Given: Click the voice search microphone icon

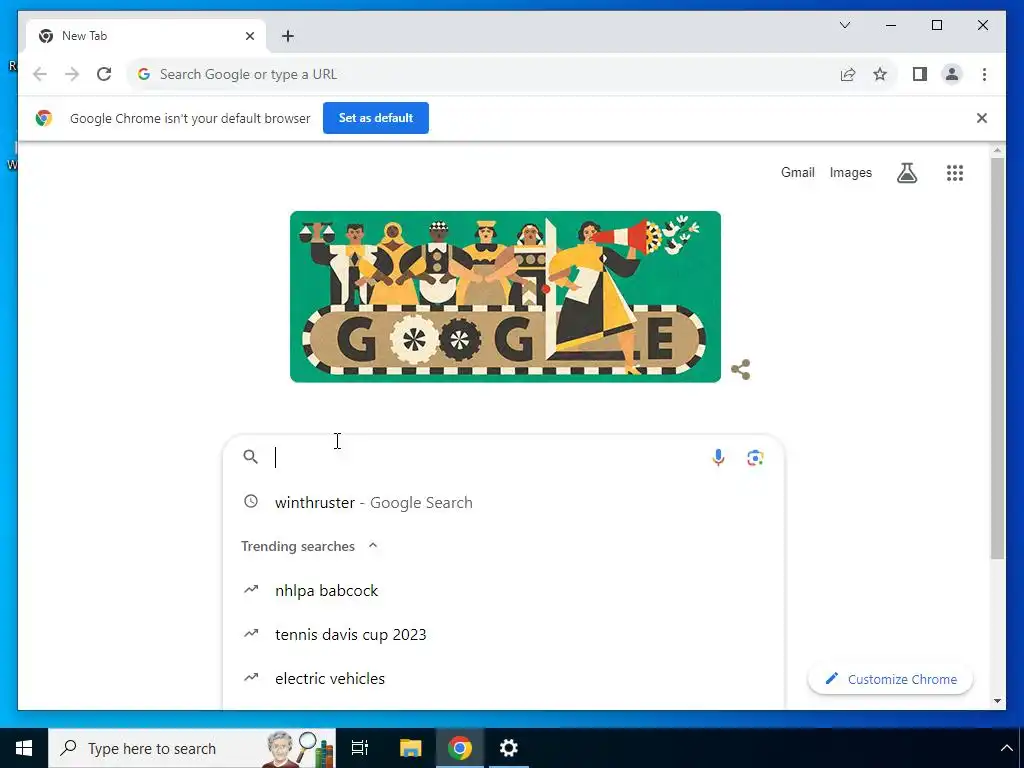Looking at the screenshot, I should point(718,458).
